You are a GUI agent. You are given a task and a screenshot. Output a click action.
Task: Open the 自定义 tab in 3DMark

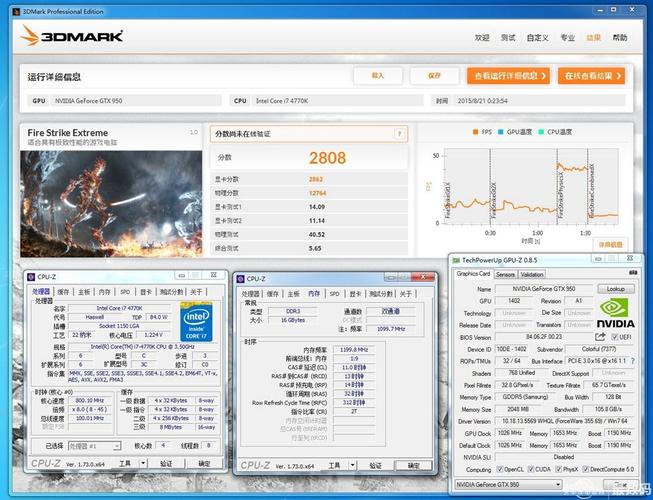click(x=538, y=37)
